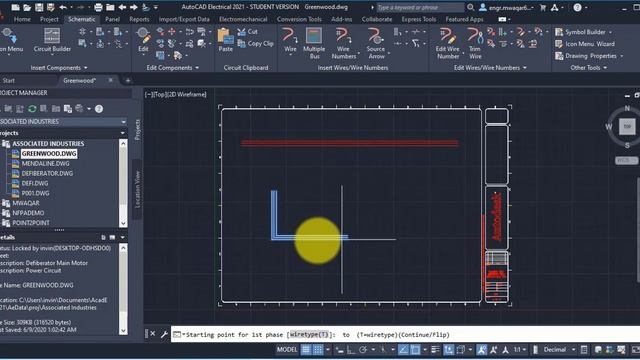Switch to the Project ribbon tab

(49, 19)
